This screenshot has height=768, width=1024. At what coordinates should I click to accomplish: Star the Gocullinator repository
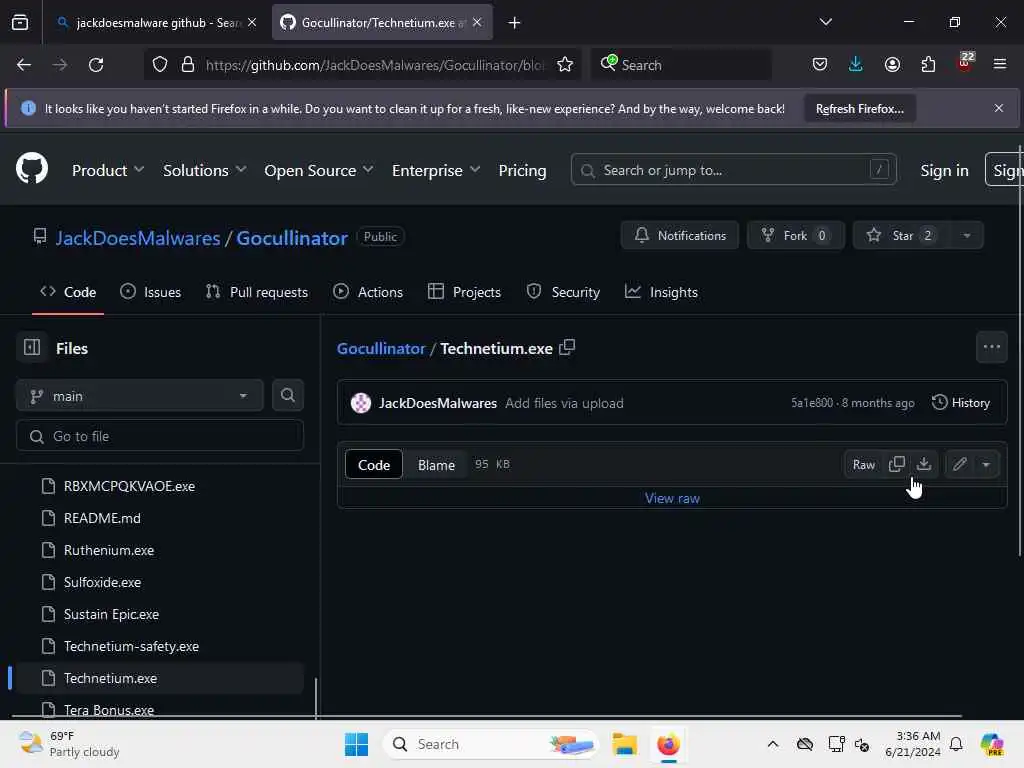pyautogui.click(x=902, y=235)
